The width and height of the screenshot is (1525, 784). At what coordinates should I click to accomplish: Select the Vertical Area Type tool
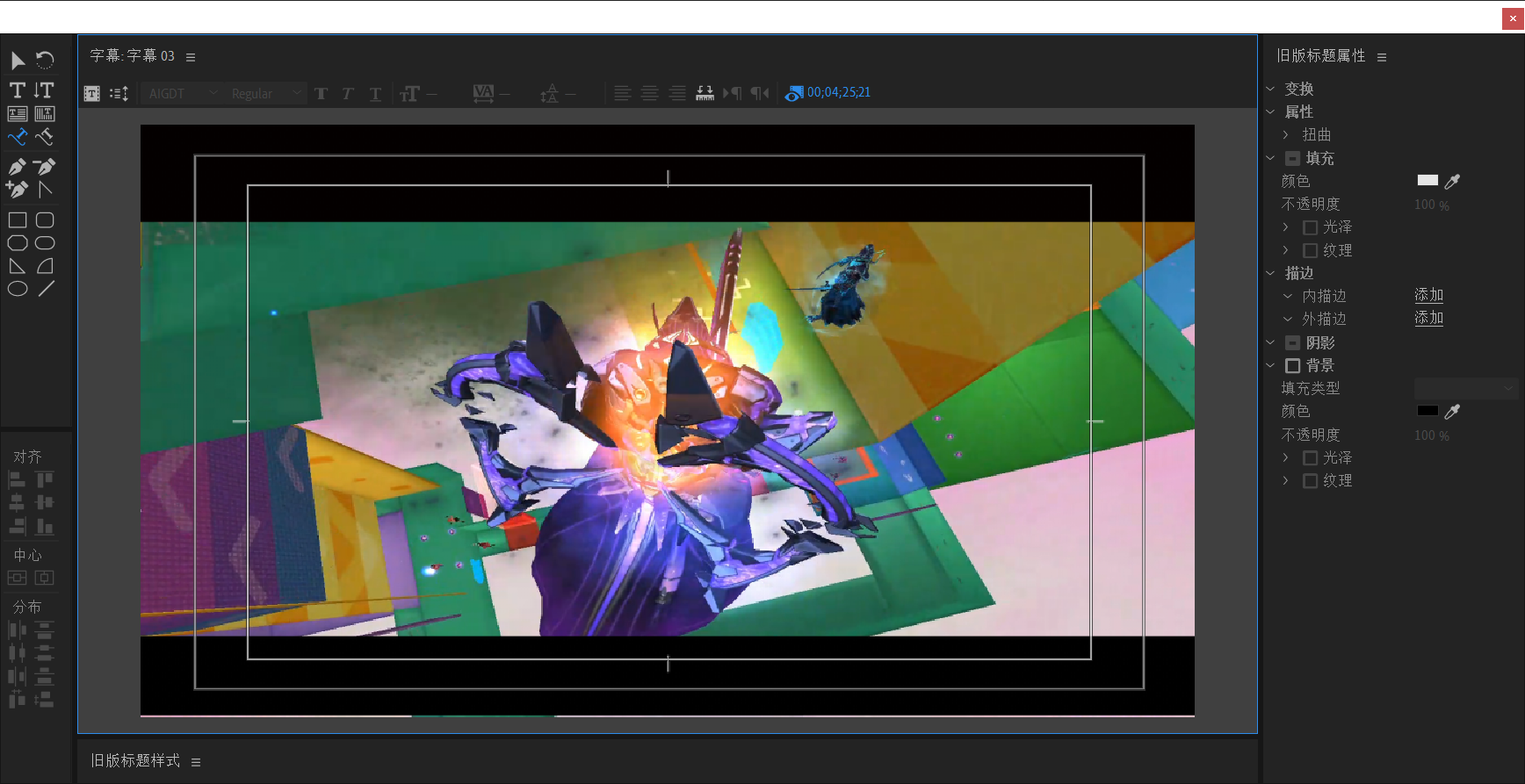tap(45, 113)
